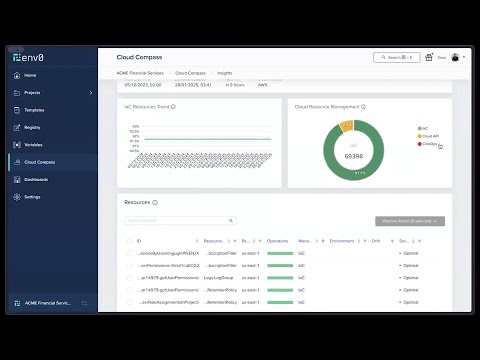
Task: Click the user avatar picture
Action: 455,57
